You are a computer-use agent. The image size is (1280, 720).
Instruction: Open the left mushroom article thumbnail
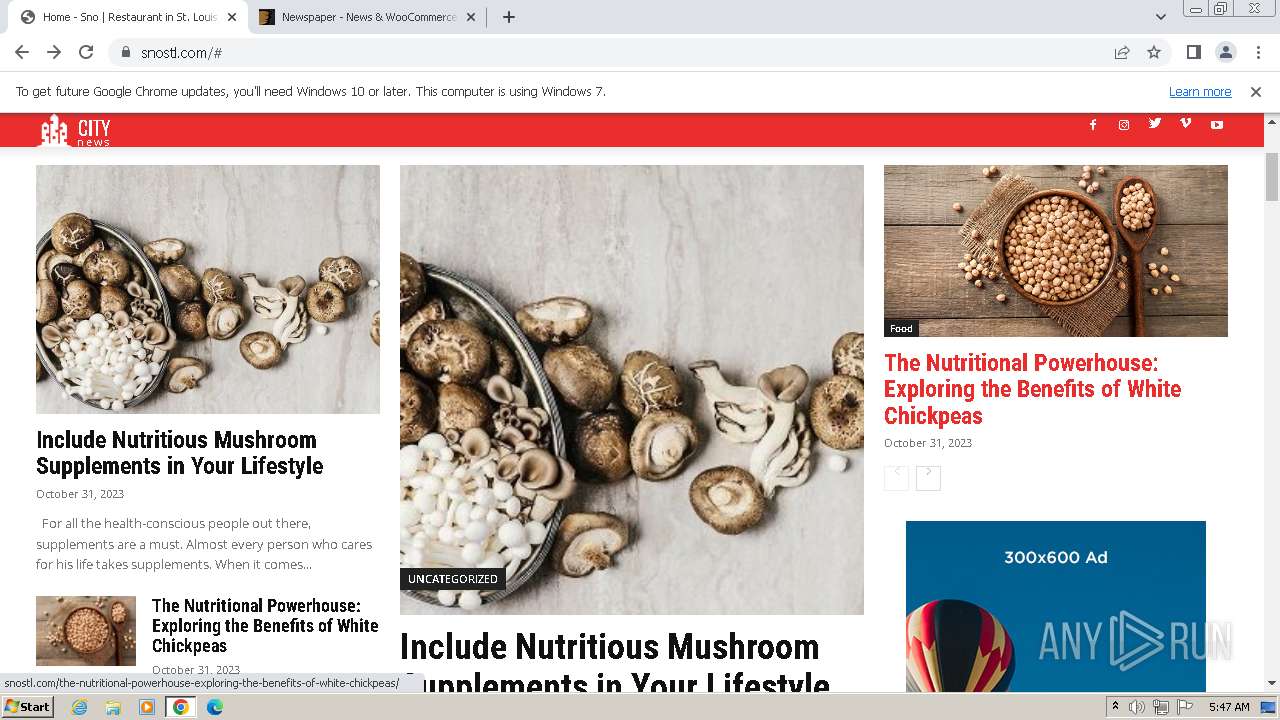[x=208, y=289]
